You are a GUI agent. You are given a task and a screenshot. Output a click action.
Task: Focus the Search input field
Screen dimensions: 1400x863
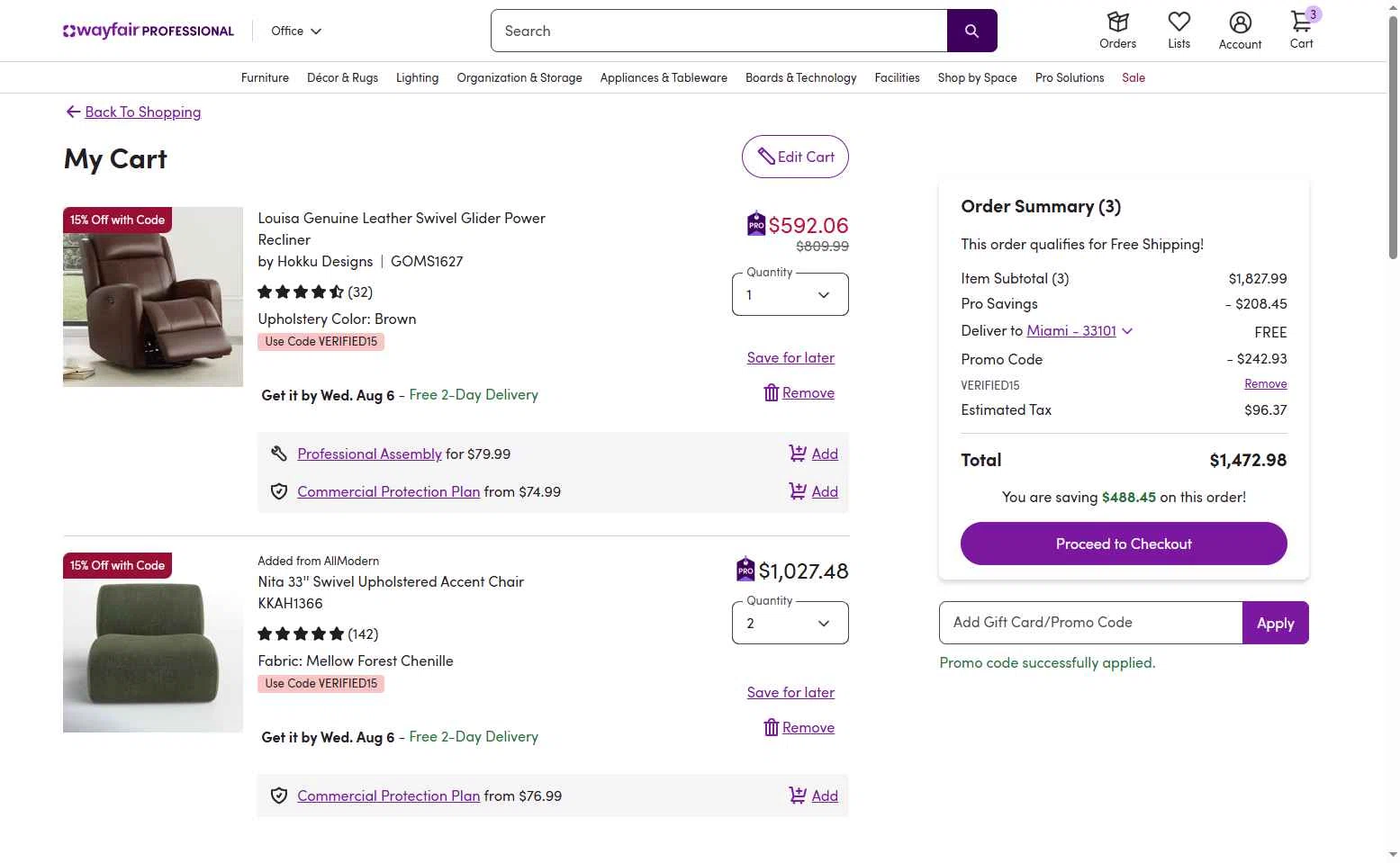point(719,31)
